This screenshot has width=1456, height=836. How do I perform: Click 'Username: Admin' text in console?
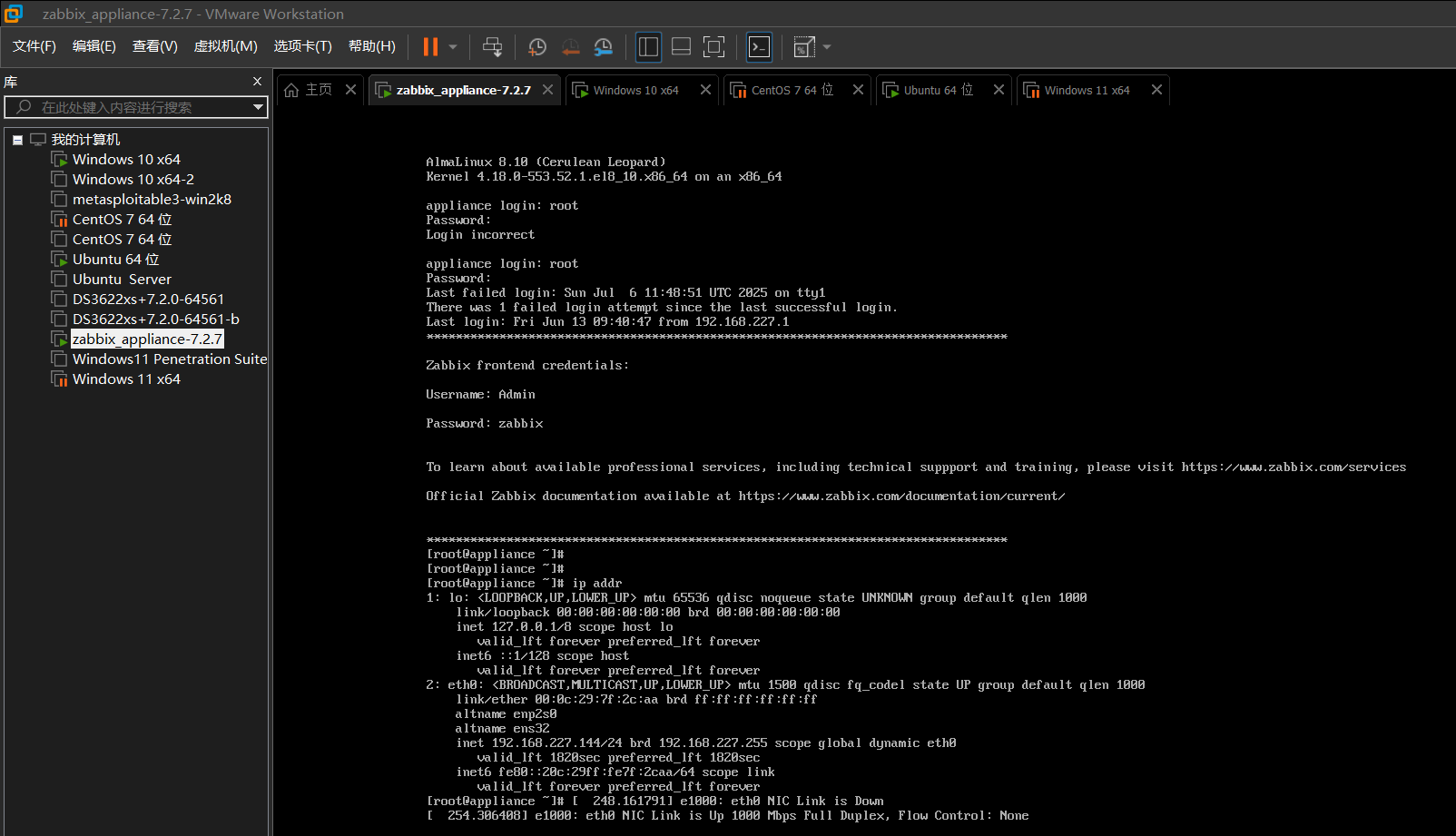pyautogui.click(x=480, y=394)
